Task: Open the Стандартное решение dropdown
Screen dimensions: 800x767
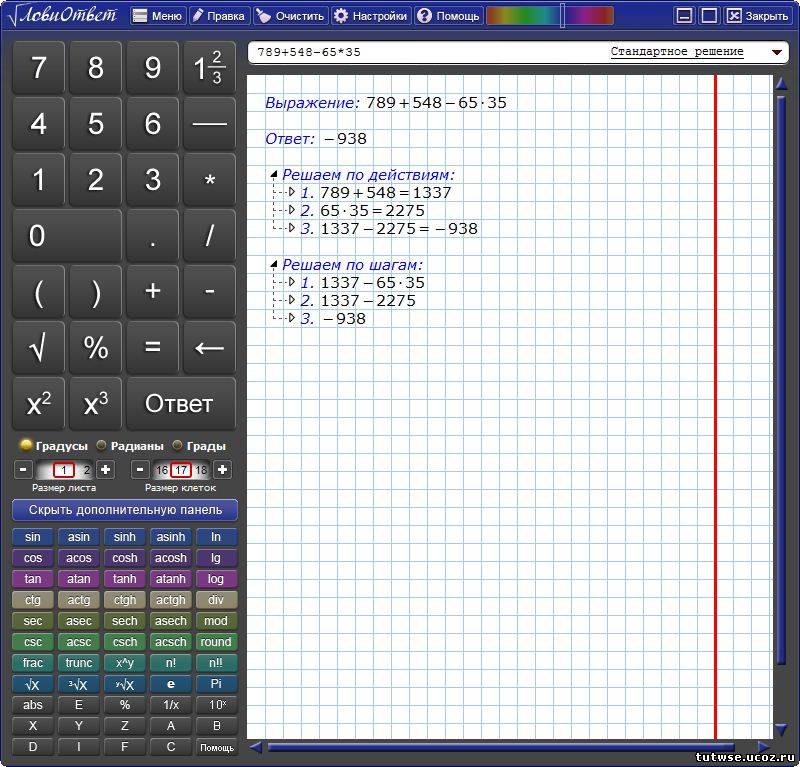Action: tap(776, 52)
